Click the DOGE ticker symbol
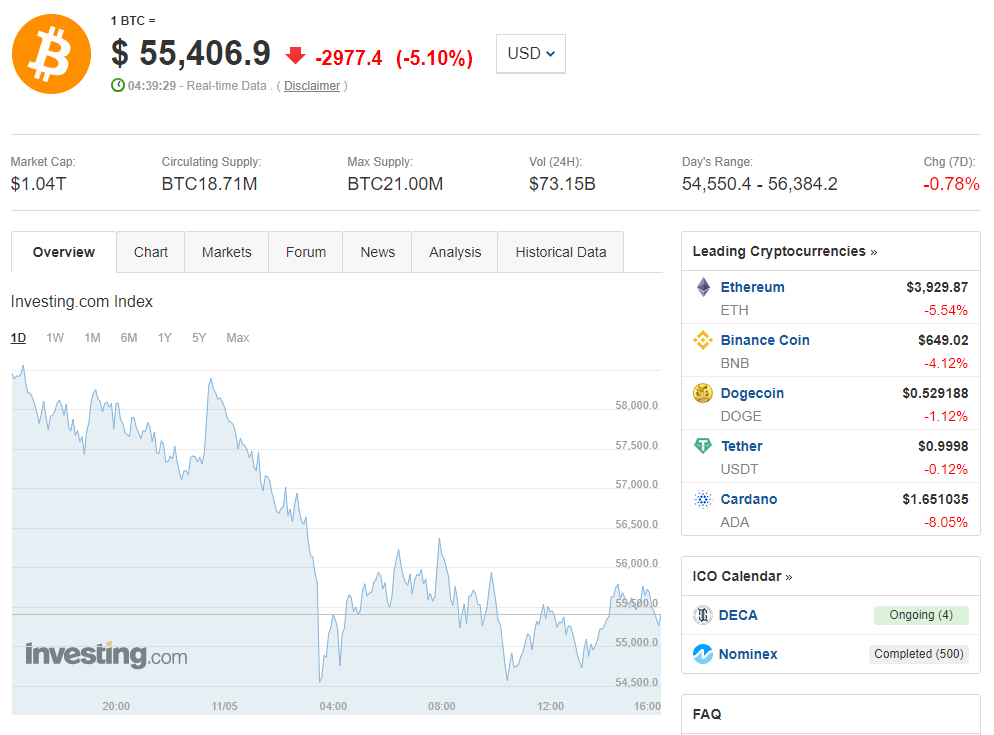Screen dimensions: 994x735 click(741, 416)
